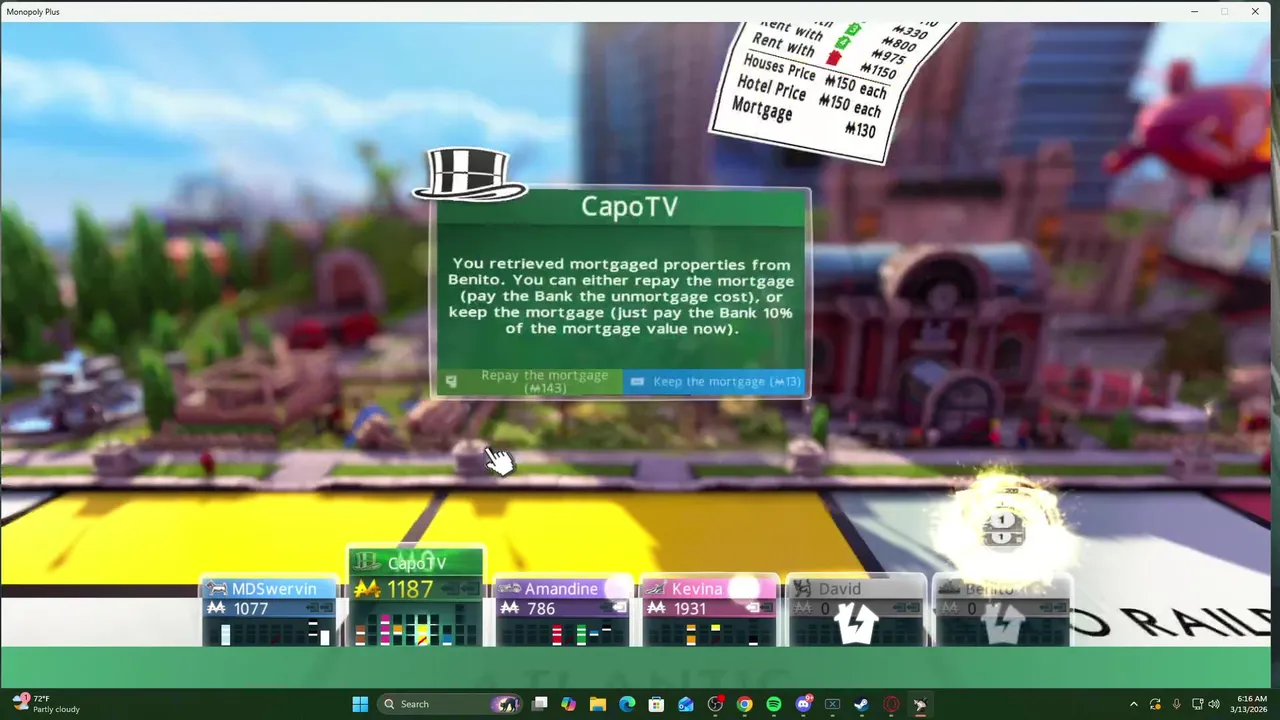Open File Explorer from the taskbar

point(598,704)
